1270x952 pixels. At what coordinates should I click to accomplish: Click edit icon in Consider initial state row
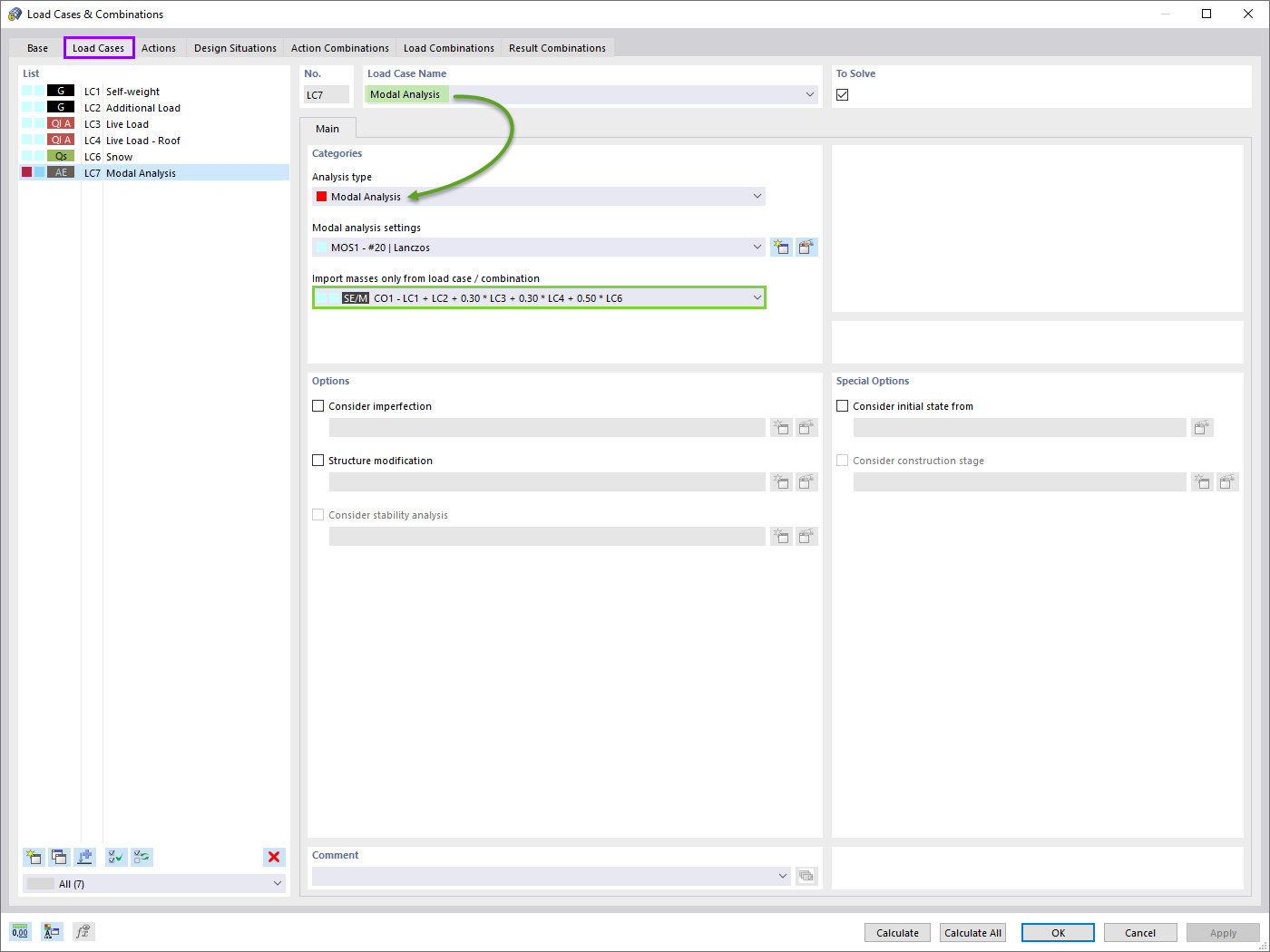[x=1202, y=427]
